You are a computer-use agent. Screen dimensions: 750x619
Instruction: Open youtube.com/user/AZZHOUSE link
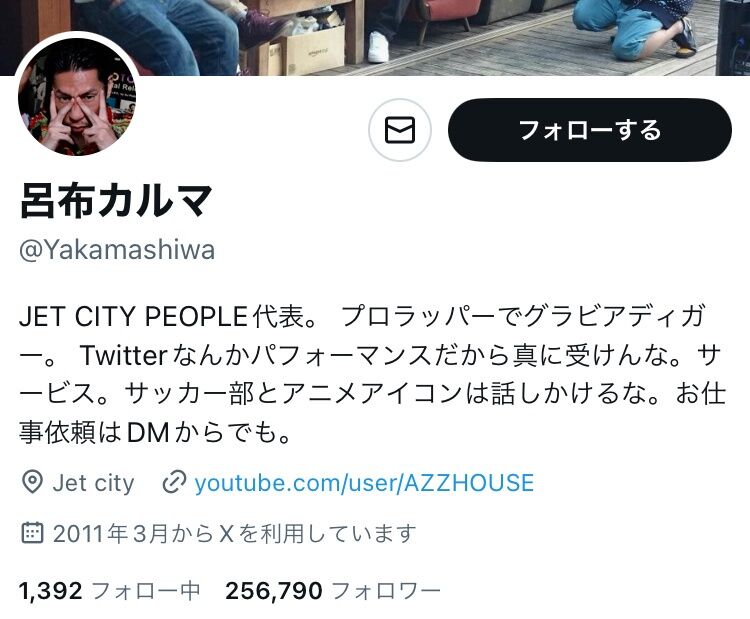click(364, 483)
